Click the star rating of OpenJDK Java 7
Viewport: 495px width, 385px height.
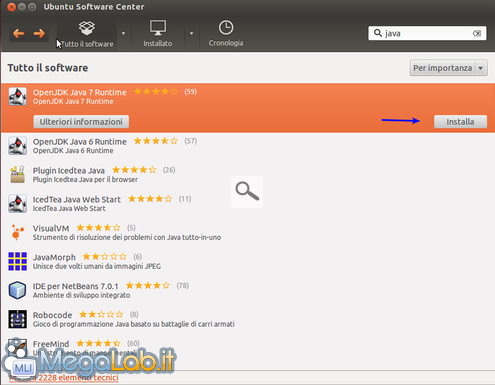pos(156,91)
